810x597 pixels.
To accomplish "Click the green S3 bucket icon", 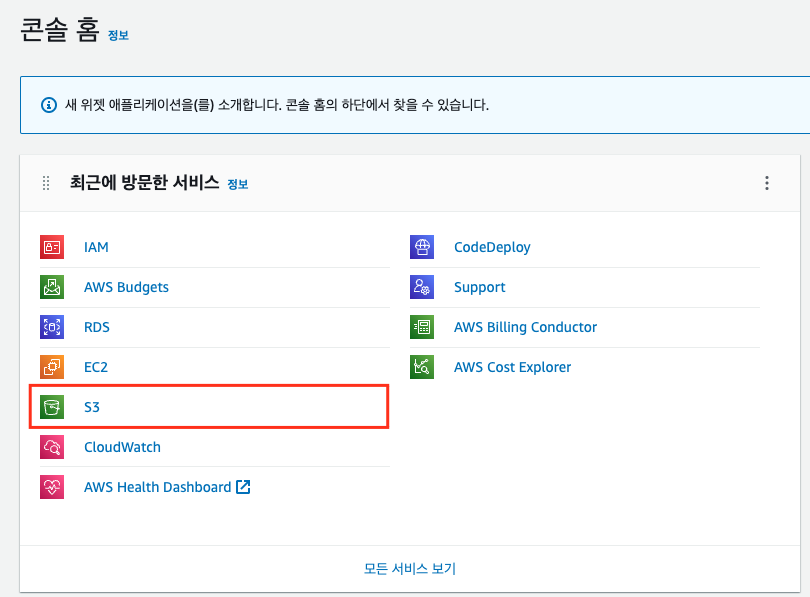I will point(52,407).
